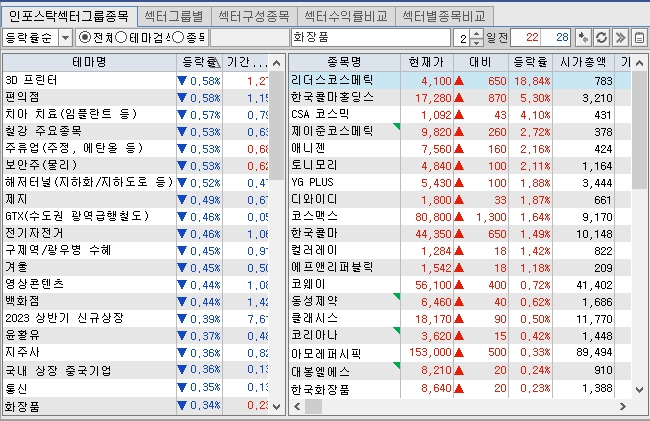Select 한국콜마홀딩스 stock row
Screen dimensions: 650x421
[x=460, y=97]
